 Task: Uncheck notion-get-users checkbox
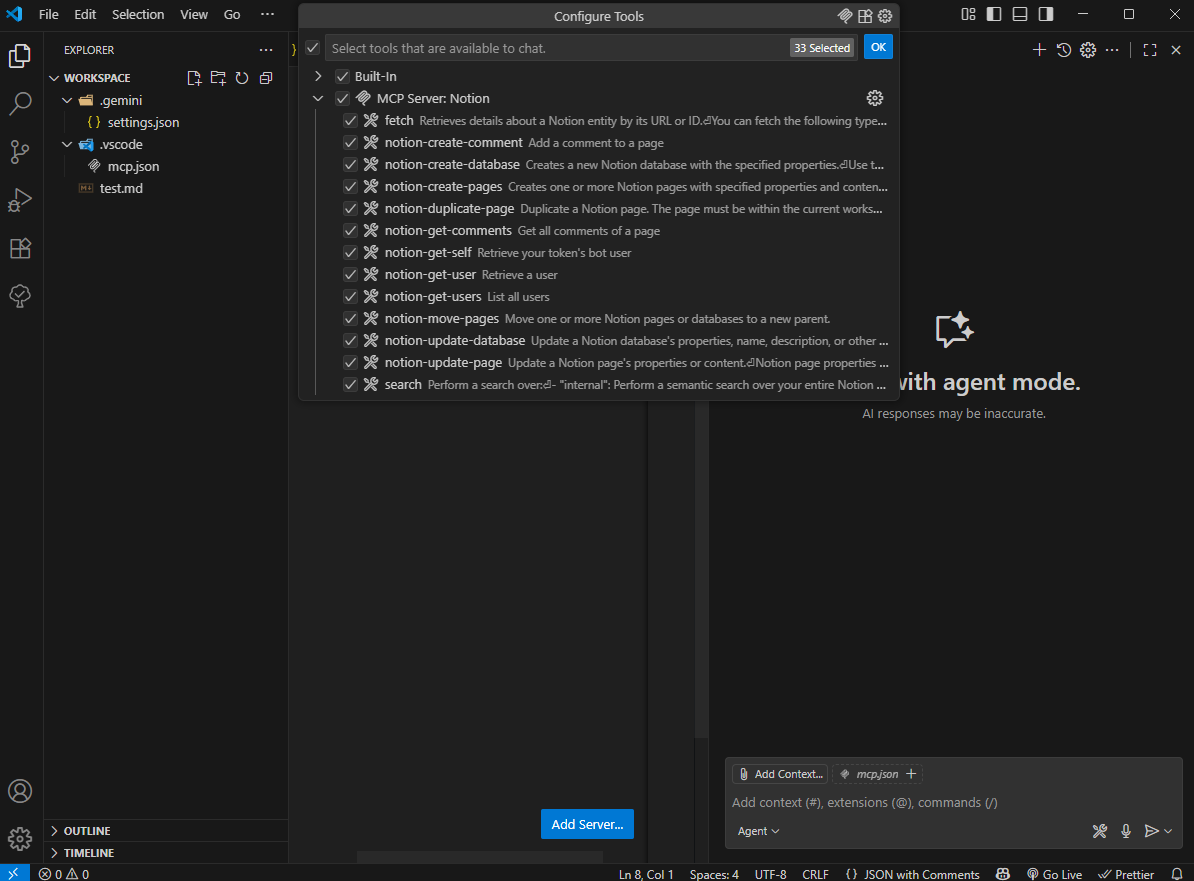(x=350, y=296)
